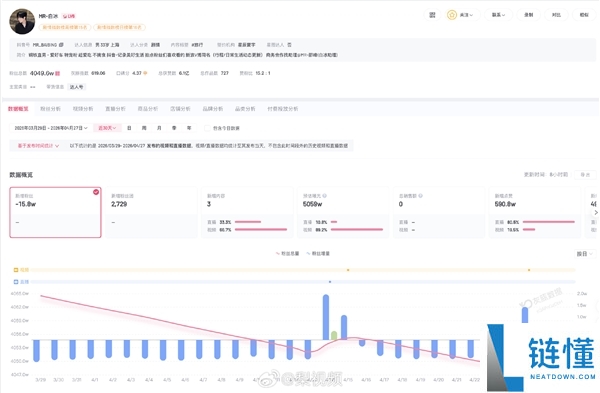Select the 5059w metric card
This screenshot has width=600, height=393.
[x=343, y=212]
